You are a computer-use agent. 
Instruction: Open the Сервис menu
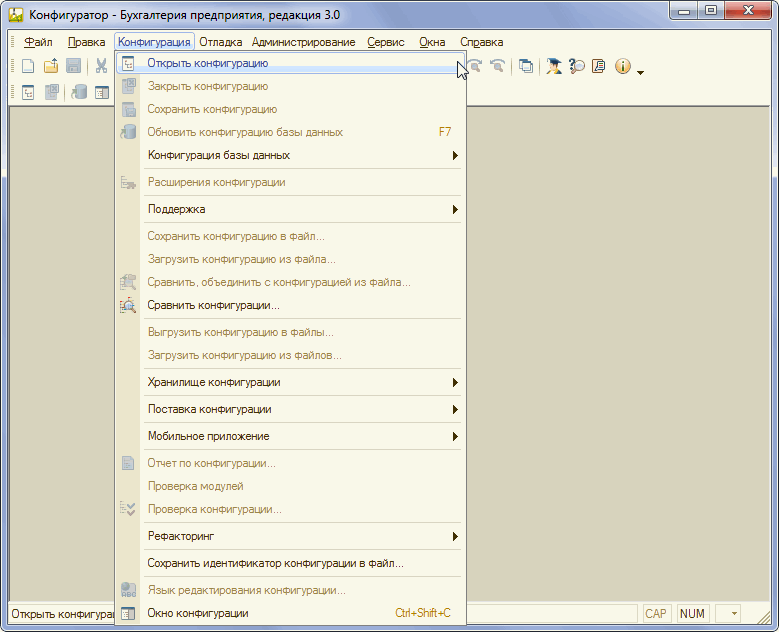(386, 42)
